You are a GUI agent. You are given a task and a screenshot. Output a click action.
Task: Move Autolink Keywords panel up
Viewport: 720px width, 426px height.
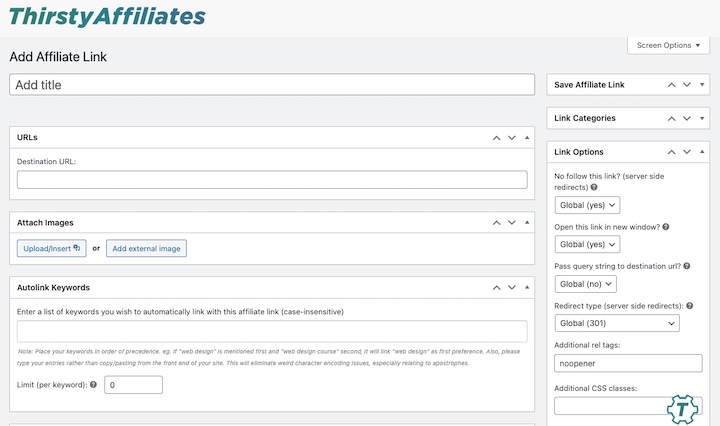[x=496, y=287]
